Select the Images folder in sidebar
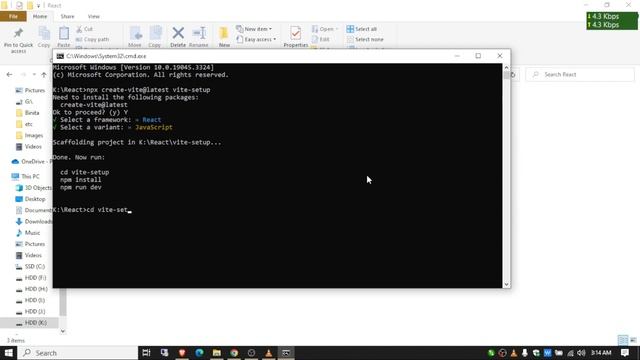Screen dimensions: 640x360 click(29, 135)
